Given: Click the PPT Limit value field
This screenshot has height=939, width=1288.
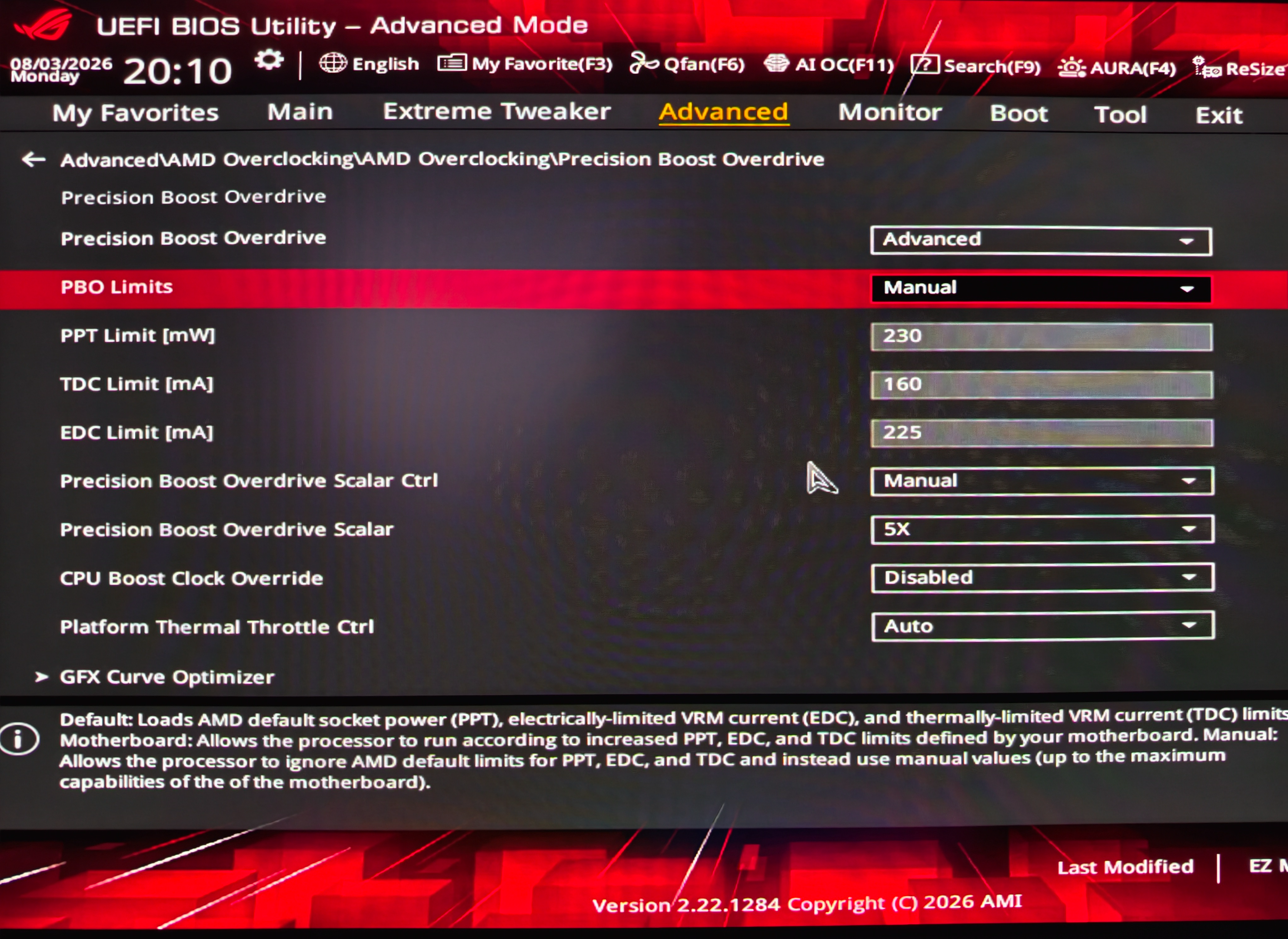Looking at the screenshot, I should click(x=1042, y=337).
